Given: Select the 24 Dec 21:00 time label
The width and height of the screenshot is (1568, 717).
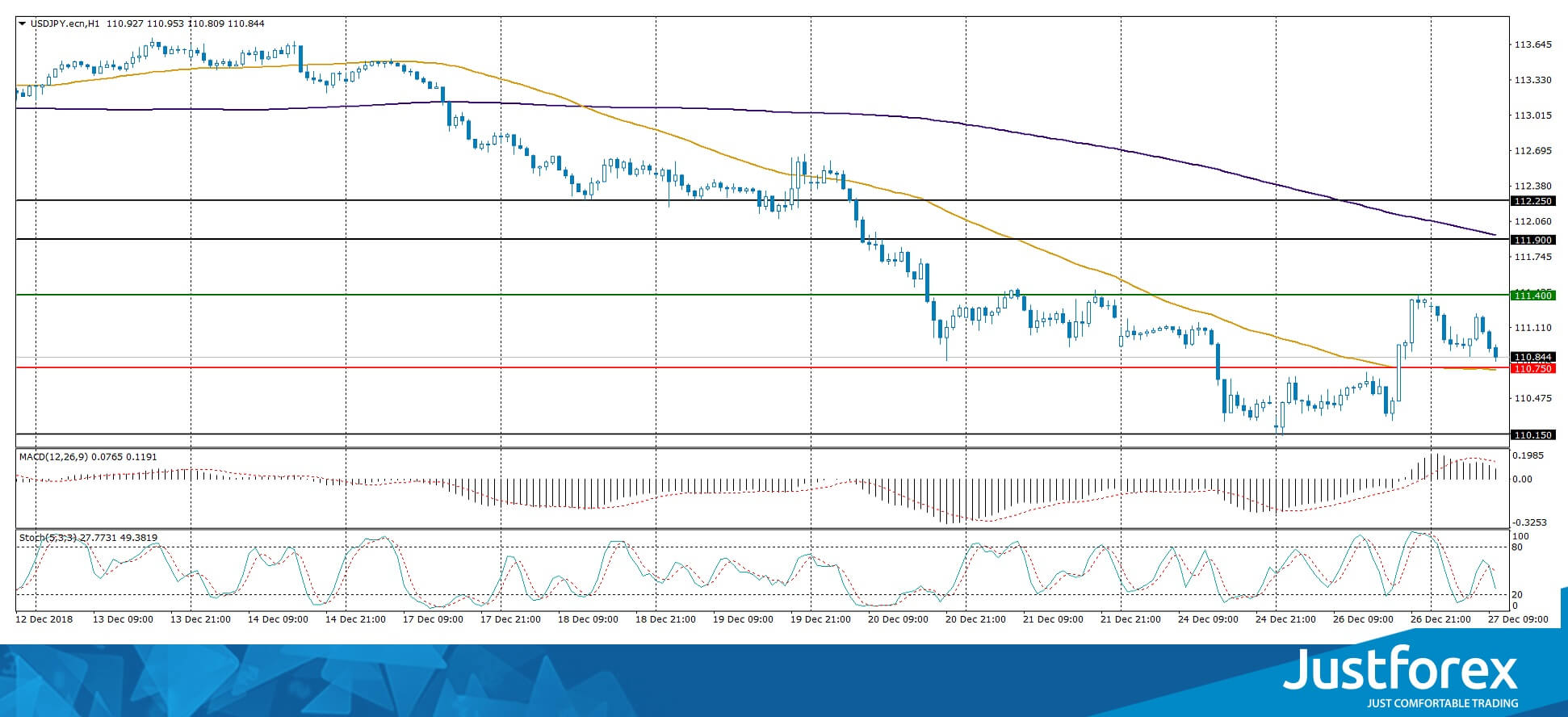Looking at the screenshot, I should (x=1285, y=619).
